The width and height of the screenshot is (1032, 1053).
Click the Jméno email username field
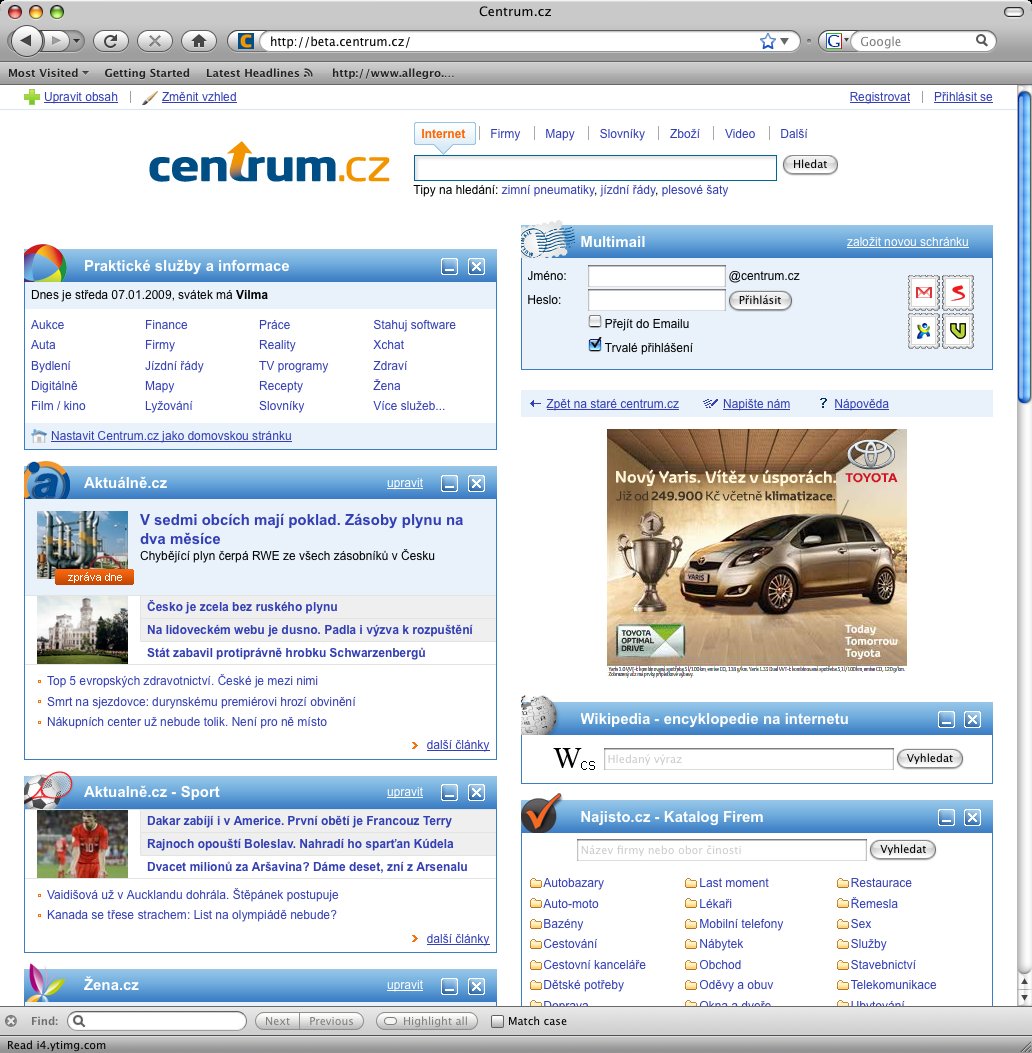(656, 276)
